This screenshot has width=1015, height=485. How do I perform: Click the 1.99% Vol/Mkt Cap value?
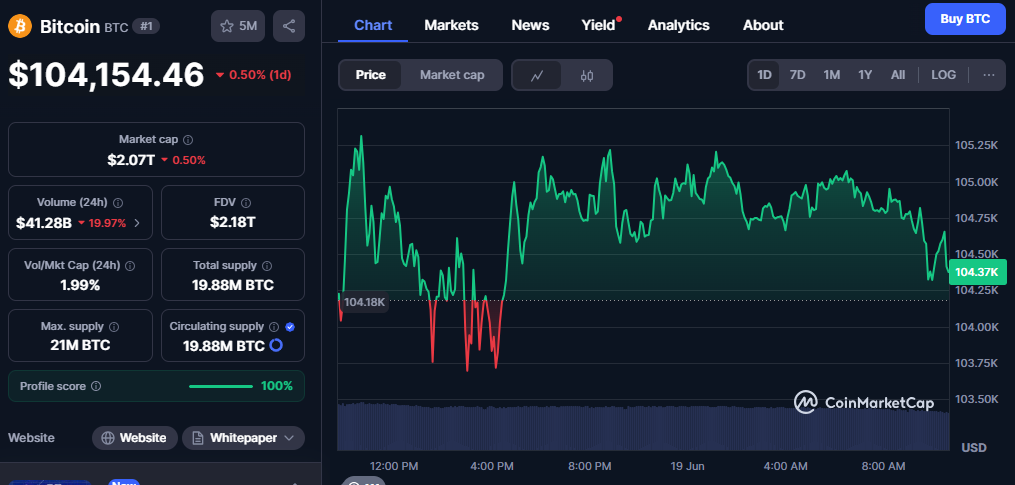(80, 285)
